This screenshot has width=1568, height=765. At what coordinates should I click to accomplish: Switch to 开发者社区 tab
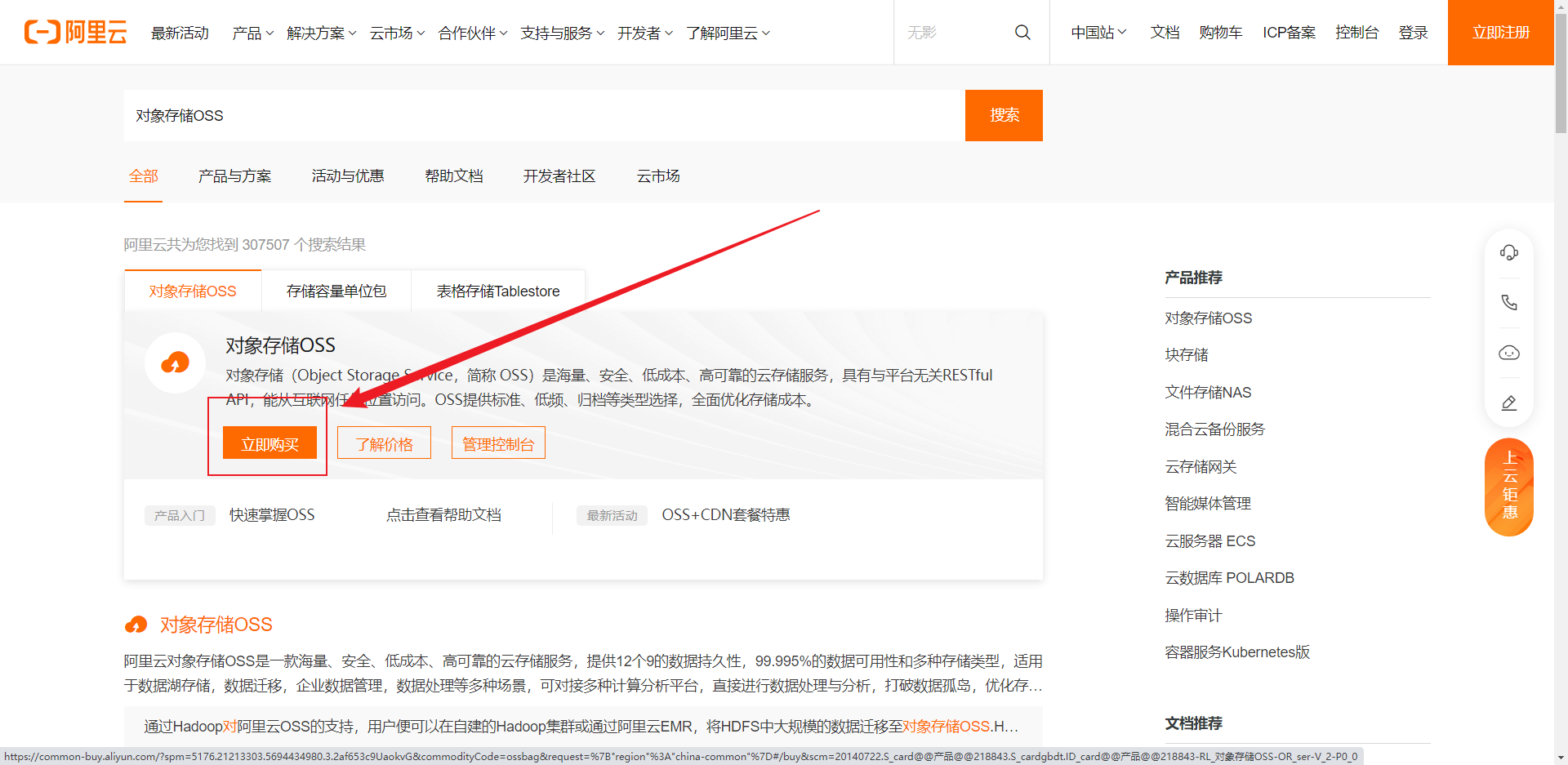(x=559, y=176)
